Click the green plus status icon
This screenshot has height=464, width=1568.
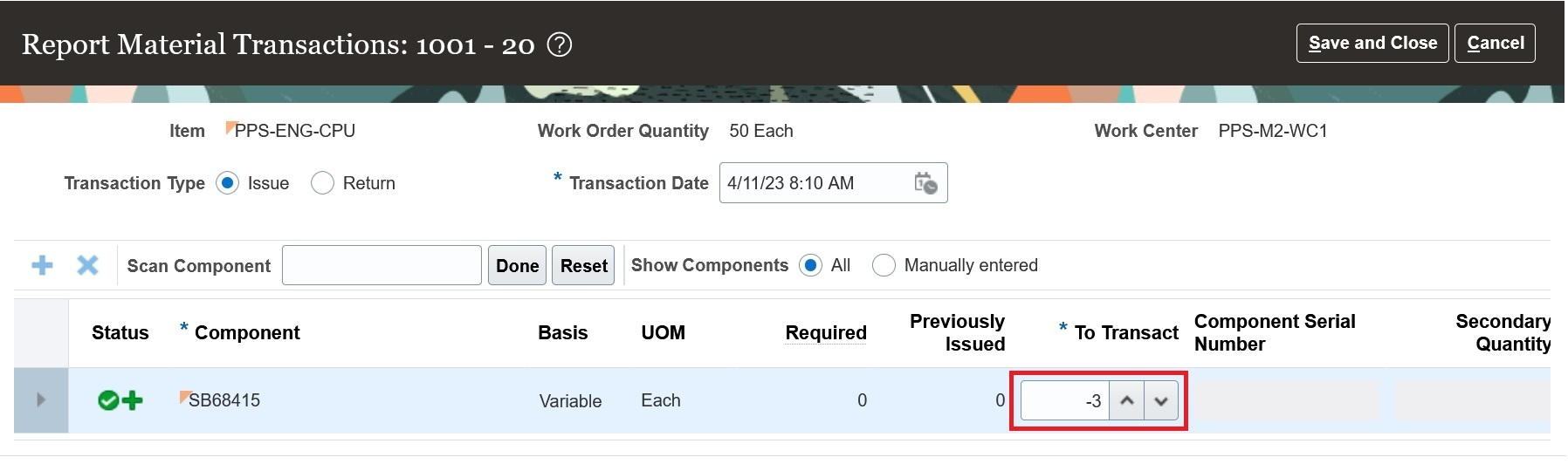click(132, 400)
